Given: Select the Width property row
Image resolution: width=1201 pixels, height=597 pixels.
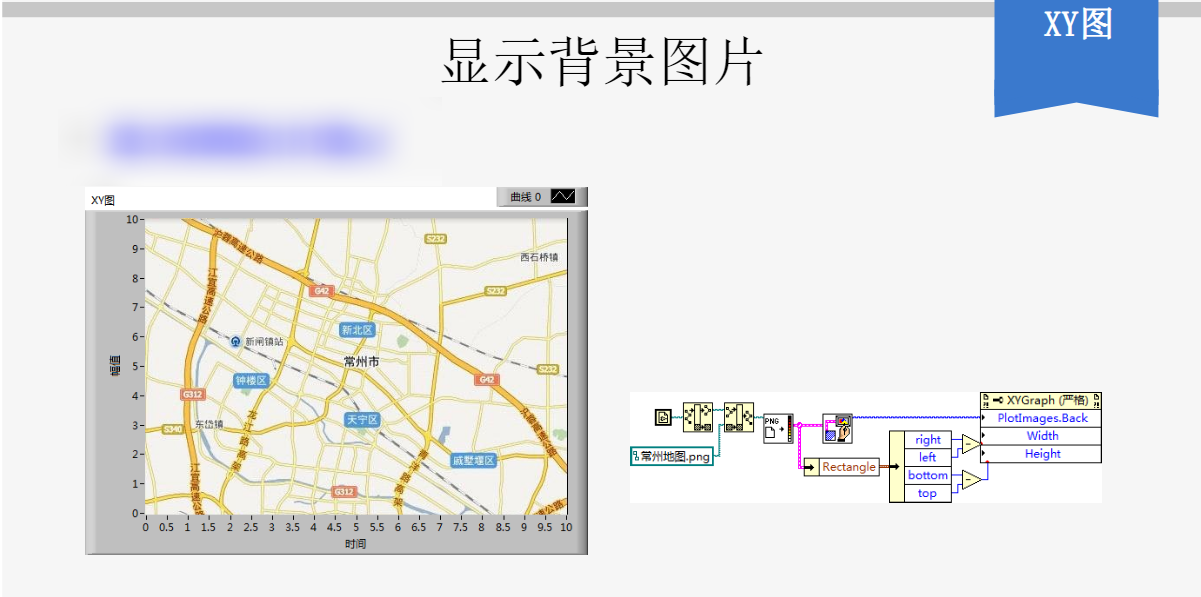Looking at the screenshot, I should [x=1041, y=436].
